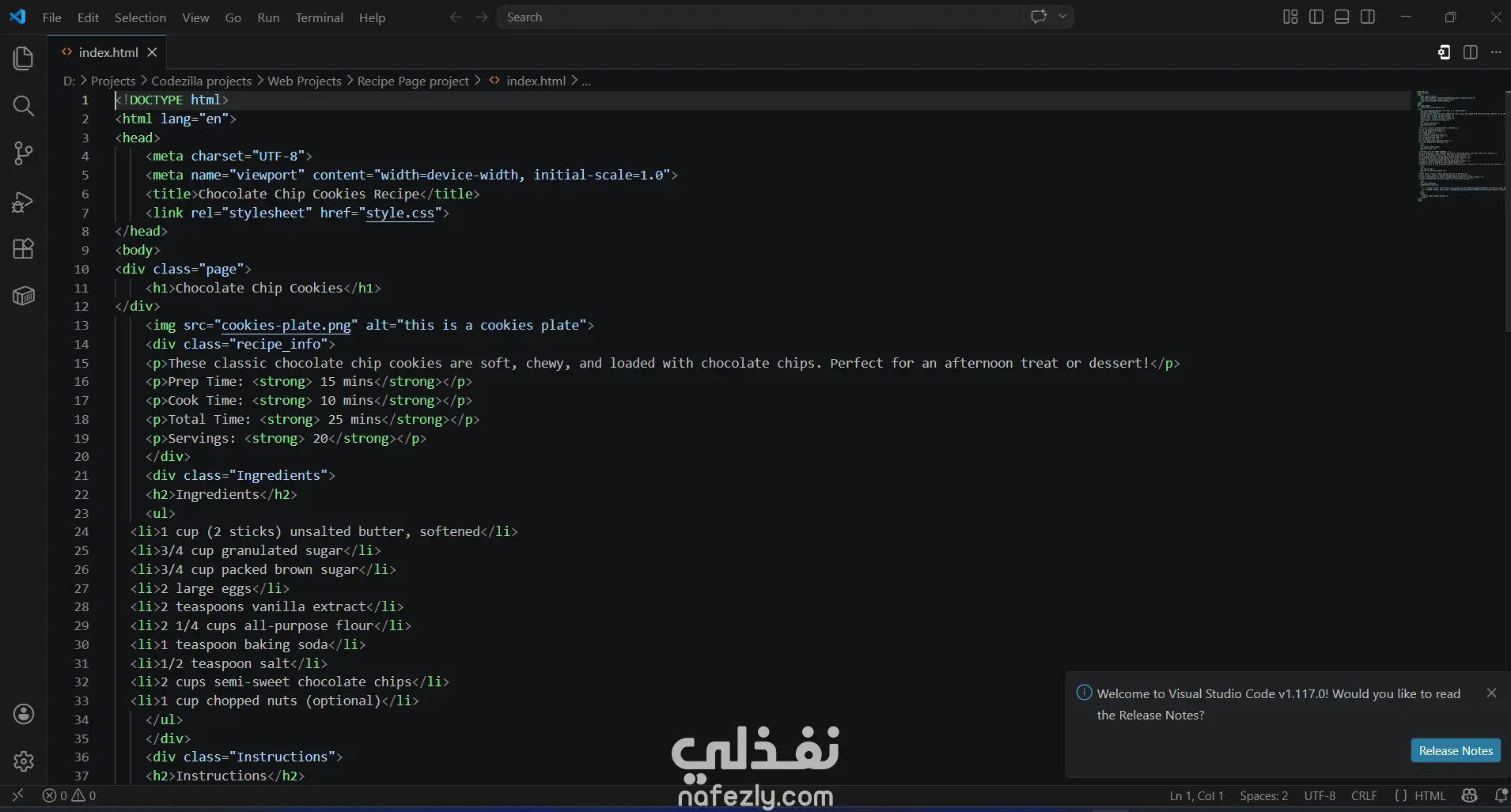Open the View menu
This screenshot has width=1511, height=812.
point(195,17)
